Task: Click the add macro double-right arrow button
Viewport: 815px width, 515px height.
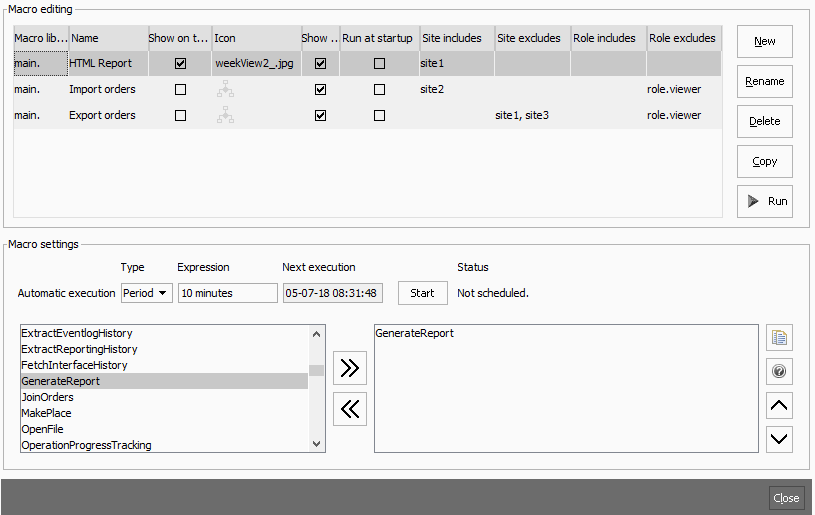Action: (349, 368)
